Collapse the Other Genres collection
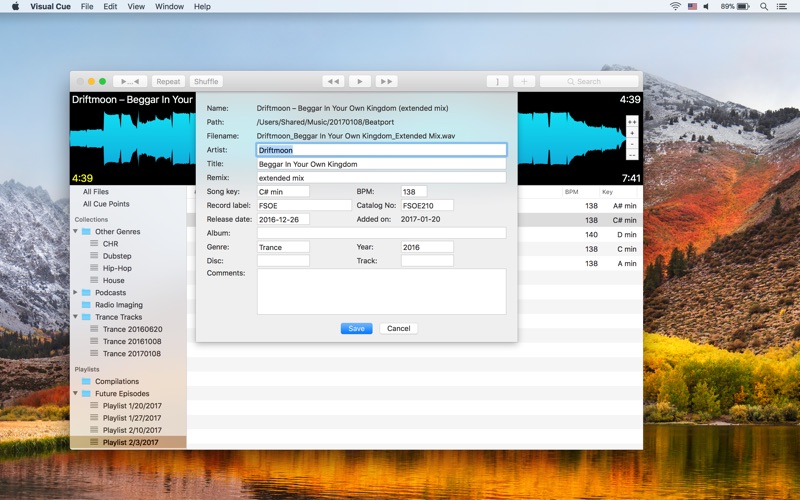 point(75,232)
